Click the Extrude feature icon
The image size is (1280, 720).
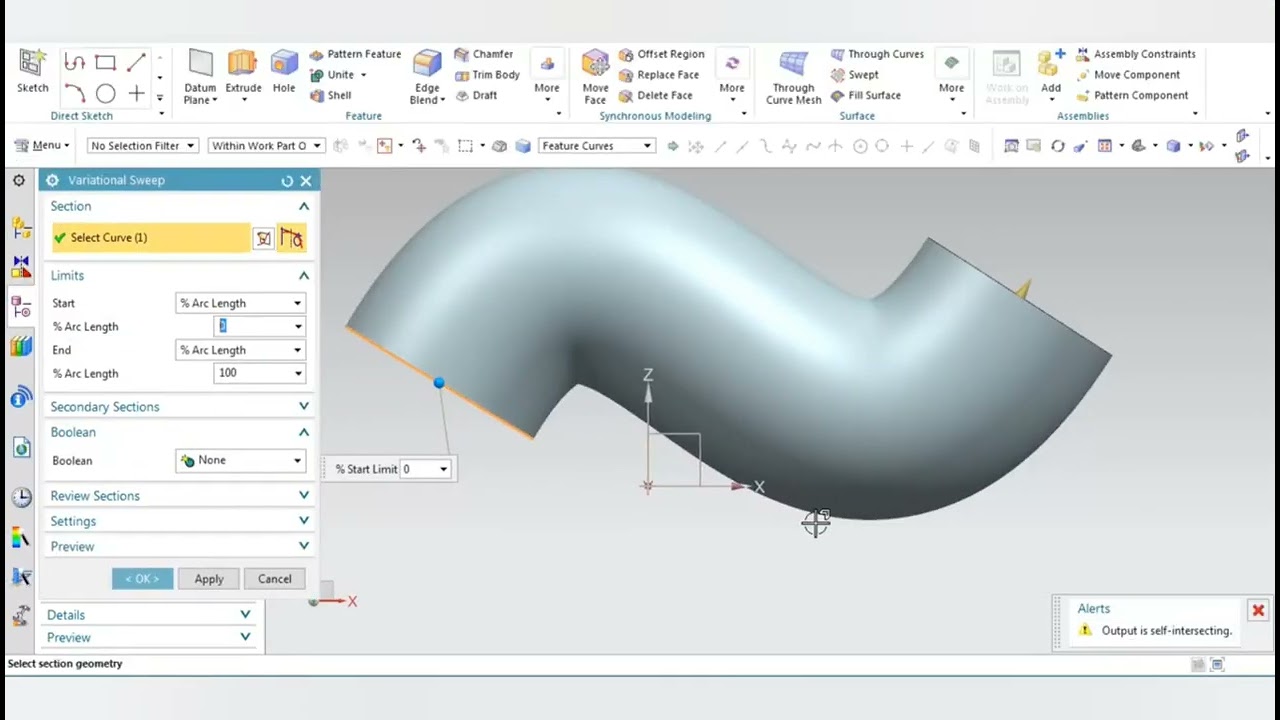243,71
